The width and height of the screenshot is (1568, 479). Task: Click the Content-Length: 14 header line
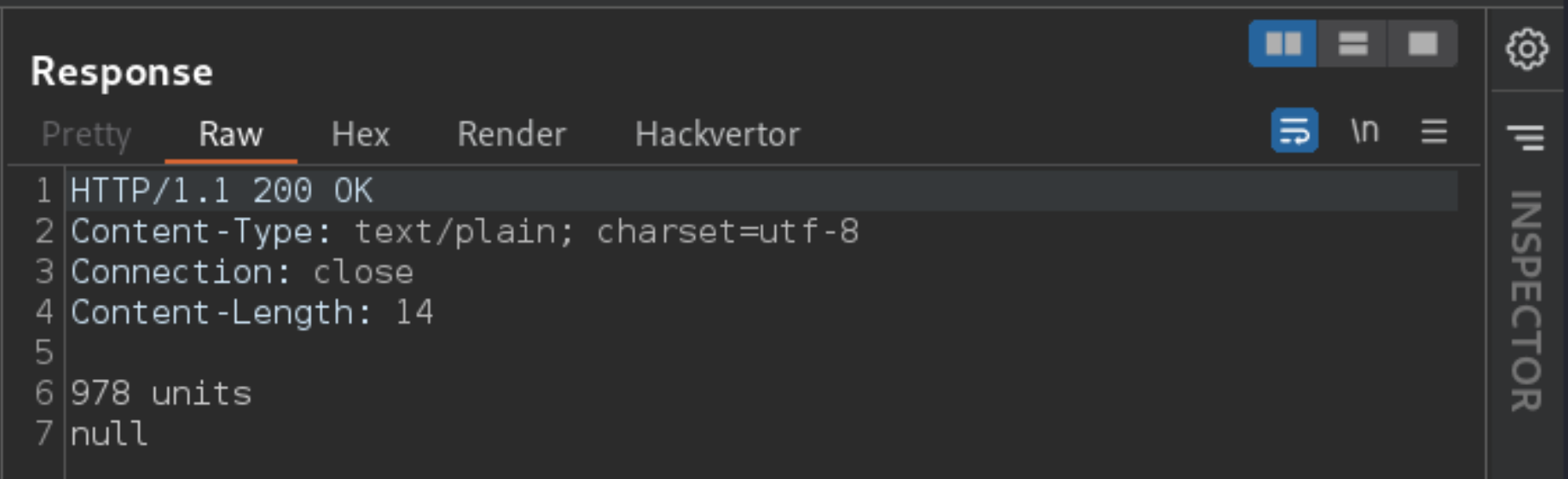252,313
